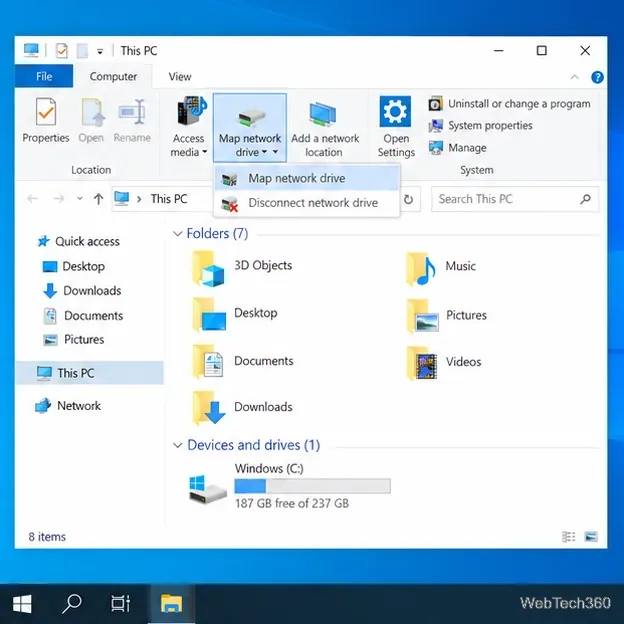
Task: Click the '187 GB free of 237 GB' text
Action: pyautogui.click(x=292, y=503)
